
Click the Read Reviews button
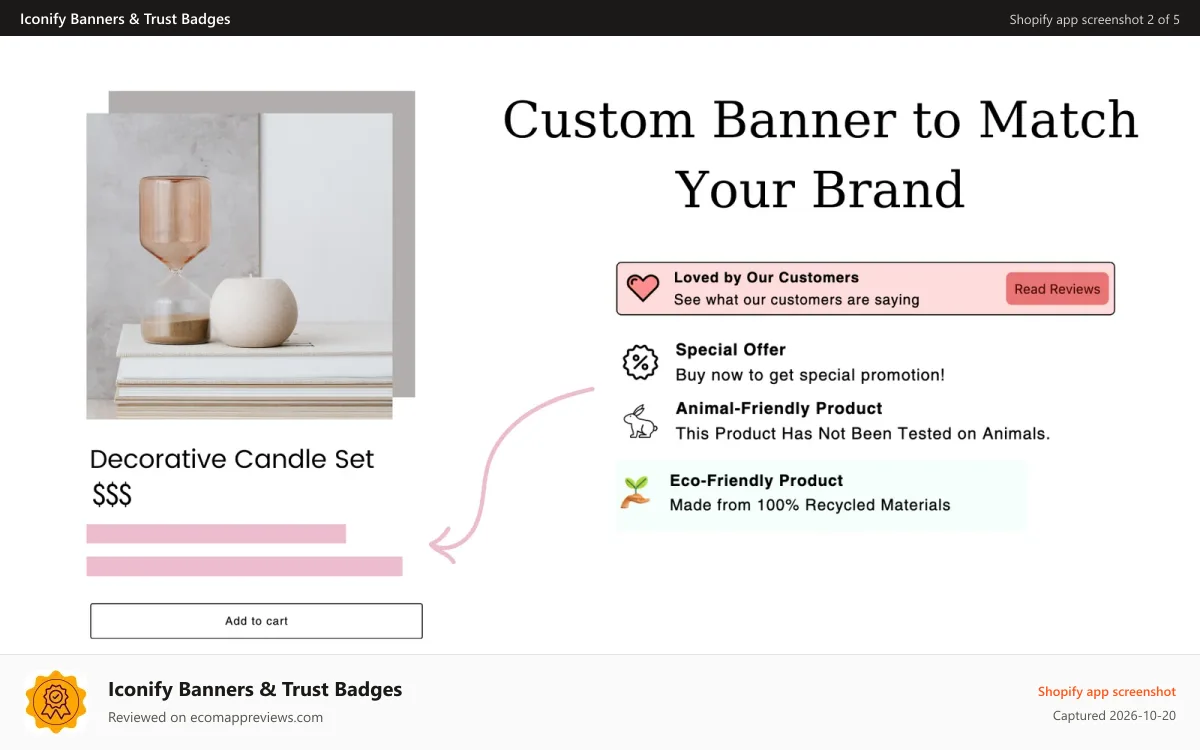(x=1057, y=289)
